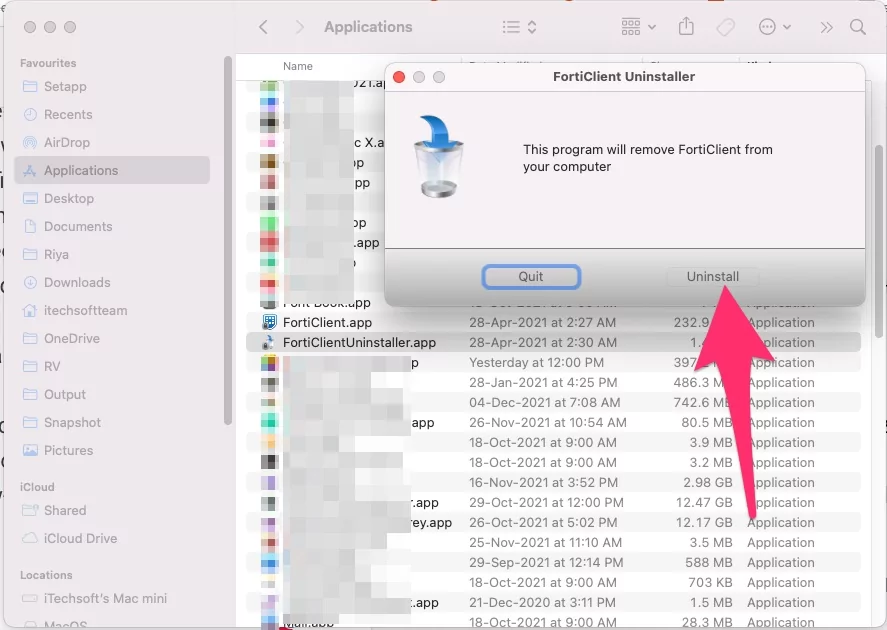Click date "26-Oct-2021 at 5:02 PM"
Screen dimensions: 887x630
pyautogui.click(x=543, y=523)
